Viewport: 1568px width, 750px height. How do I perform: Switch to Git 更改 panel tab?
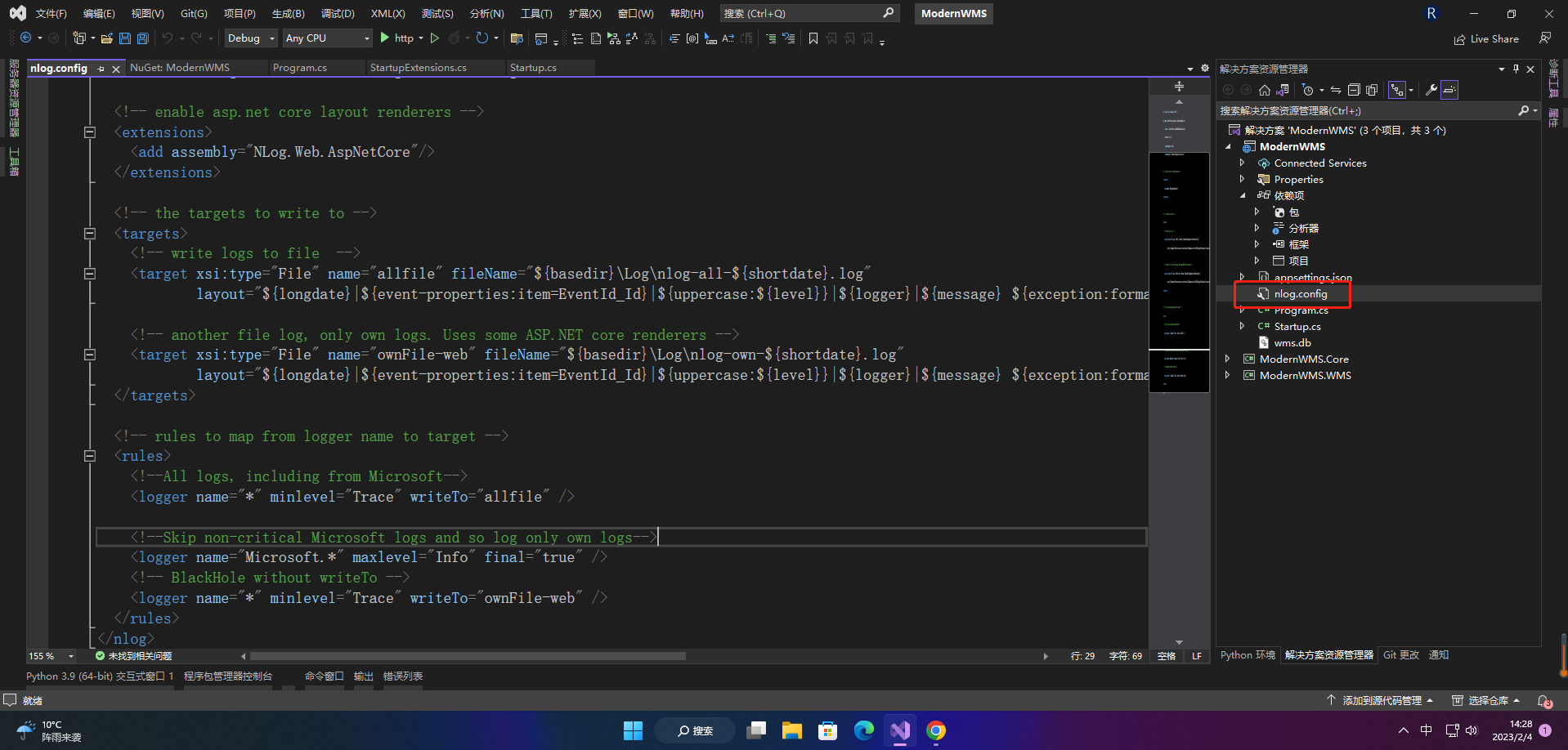click(x=1401, y=655)
